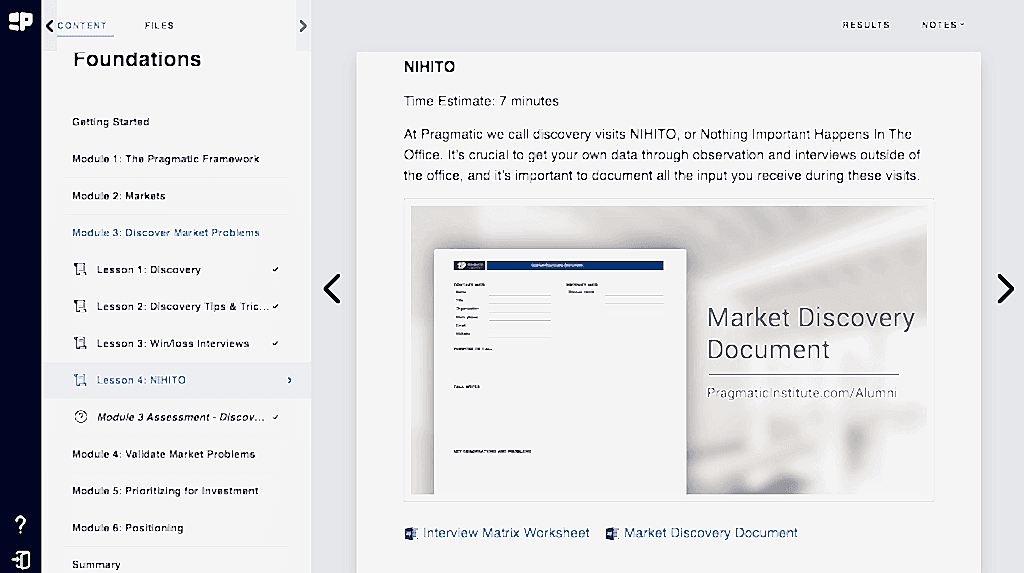The height and width of the screenshot is (573, 1024).
Task: Expand Module 5: Prioritizing for Investment
Action: tap(165, 491)
